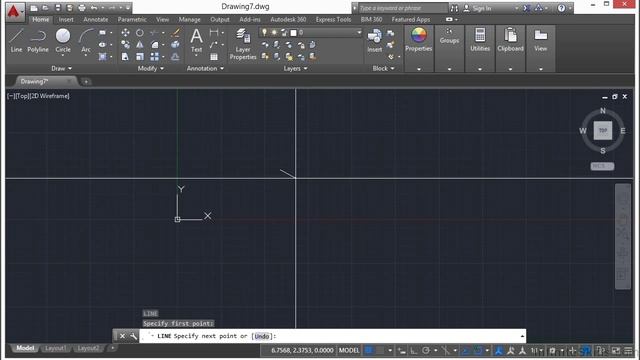The height and width of the screenshot is (360, 640).
Task: Toggle ortho mode in status bar
Action: point(413,350)
